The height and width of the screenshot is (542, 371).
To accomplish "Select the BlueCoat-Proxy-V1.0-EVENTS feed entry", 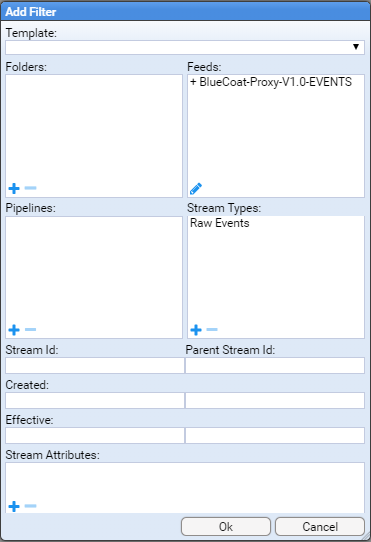I will (271, 82).
